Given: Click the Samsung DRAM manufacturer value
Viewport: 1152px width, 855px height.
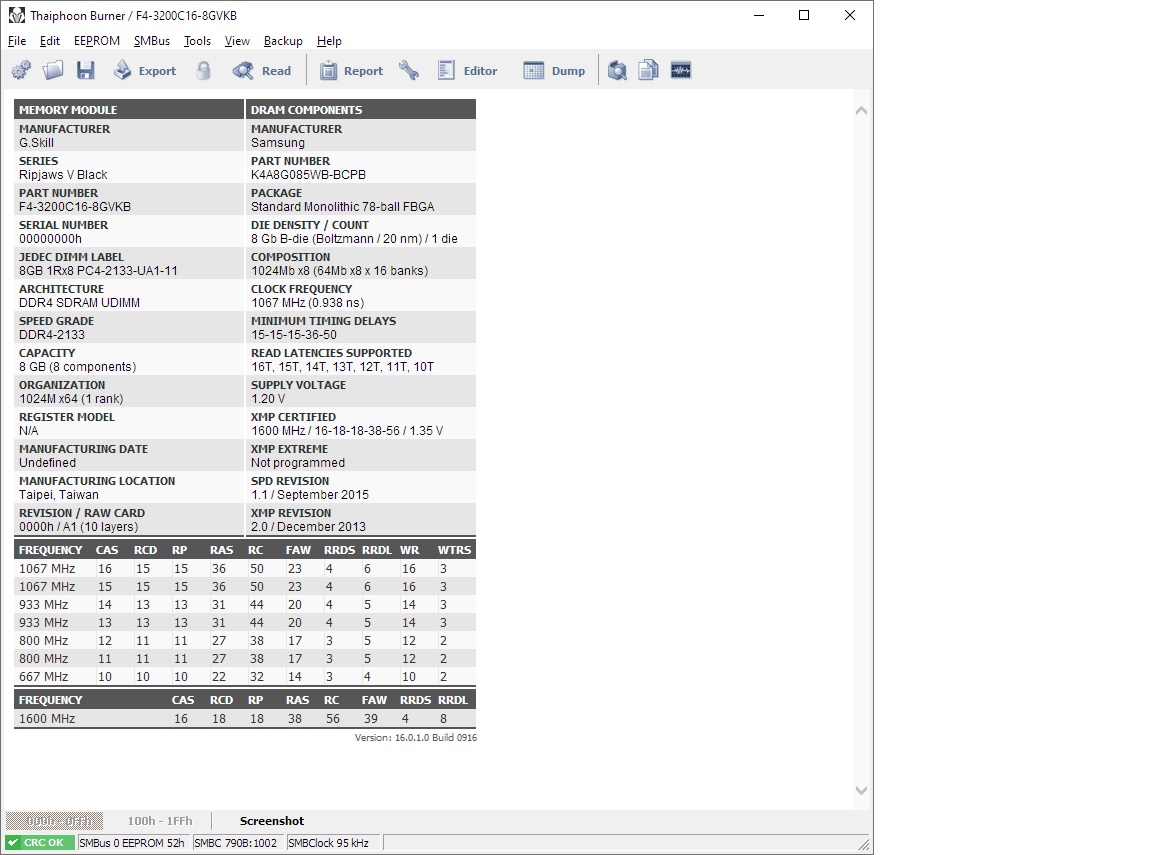Looking at the screenshot, I should coord(278,142).
